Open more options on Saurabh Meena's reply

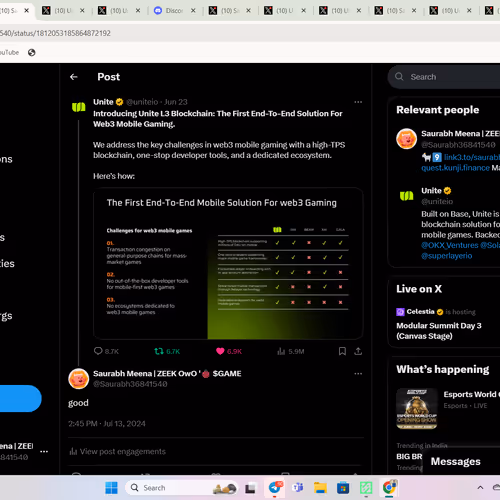[358, 374]
